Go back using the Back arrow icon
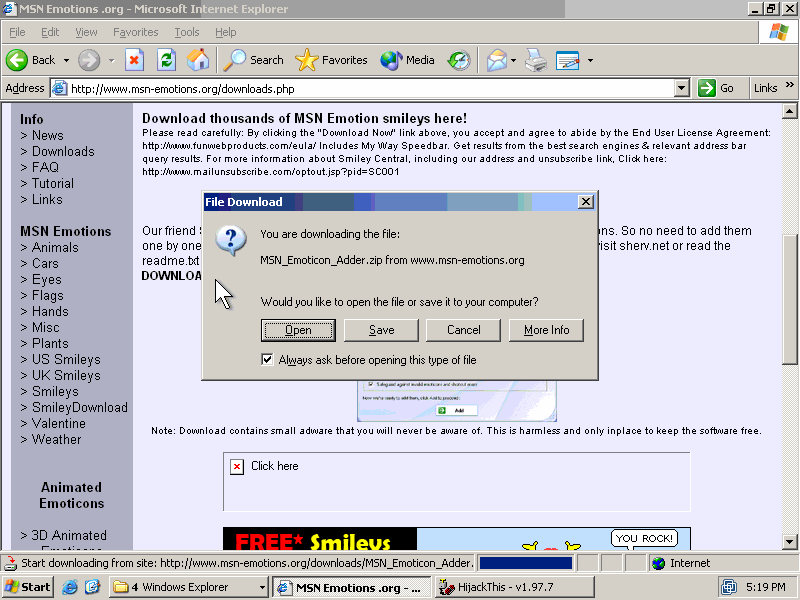This screenshot has width=800, height=600. (x=17, y=60)
